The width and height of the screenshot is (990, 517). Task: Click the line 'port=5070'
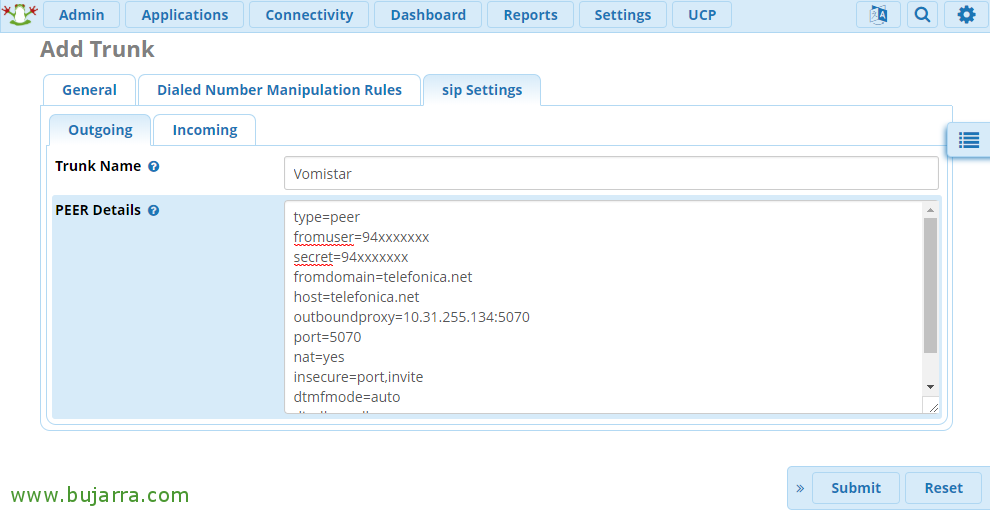coord(327,337)
